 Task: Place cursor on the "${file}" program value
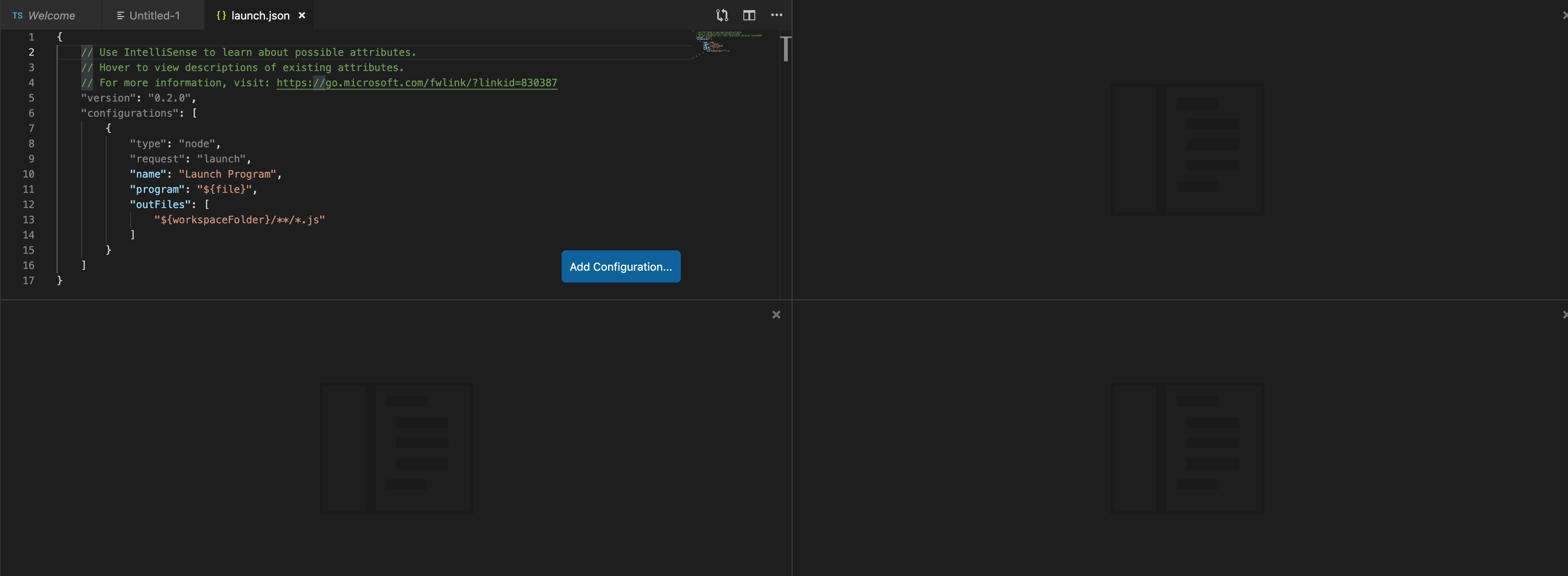224,189
